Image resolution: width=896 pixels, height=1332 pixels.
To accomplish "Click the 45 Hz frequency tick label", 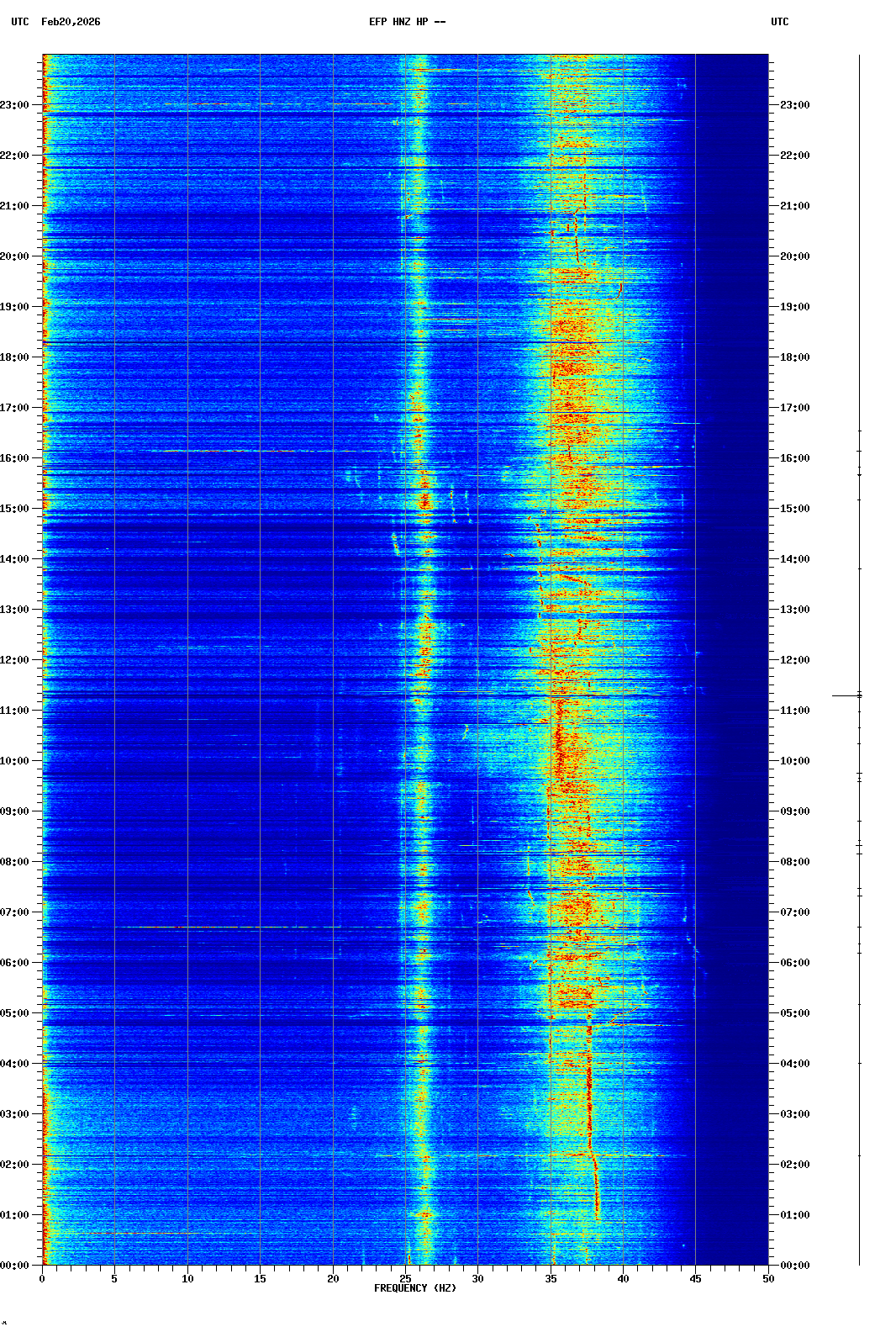I will [x=695, y=1279].
